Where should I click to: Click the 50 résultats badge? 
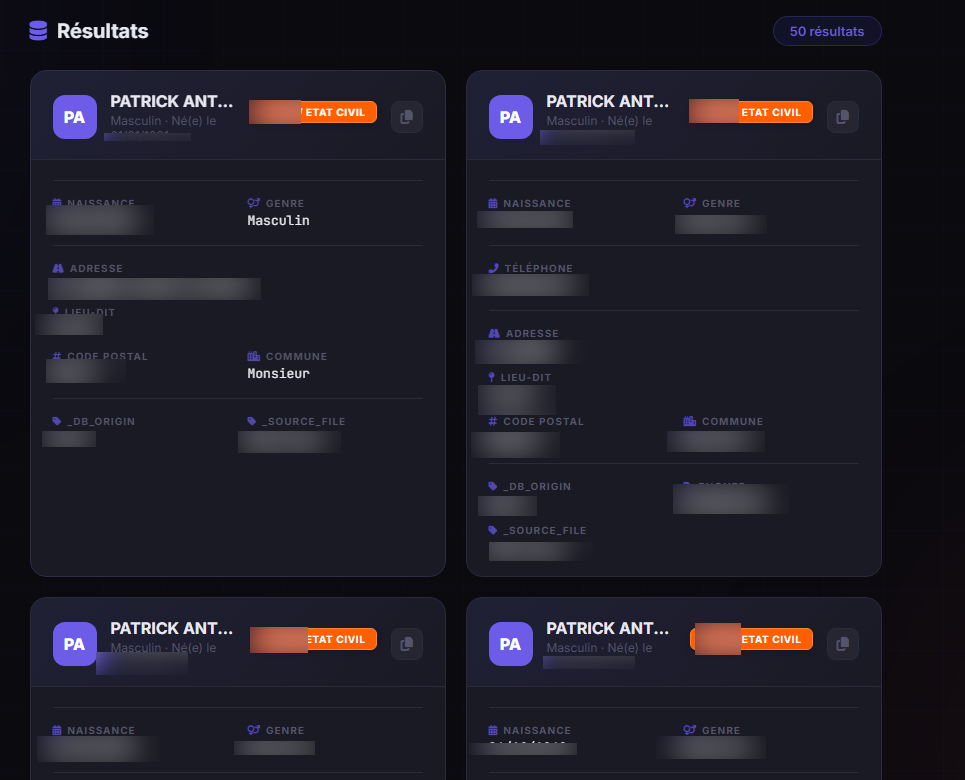point(827,31)
